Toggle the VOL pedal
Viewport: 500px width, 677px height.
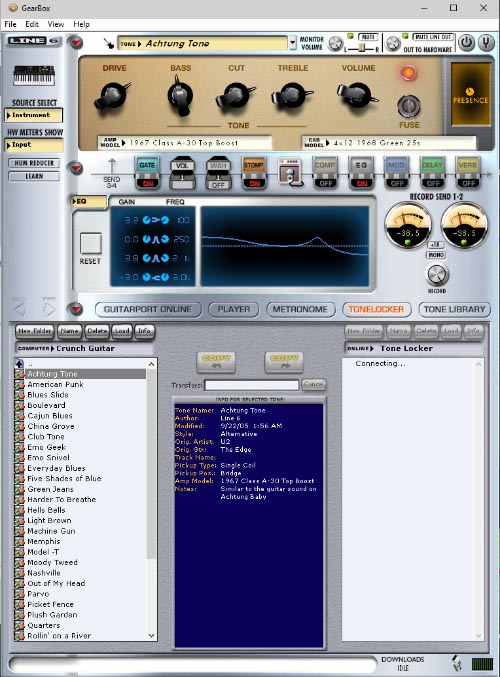coord(183,172)
